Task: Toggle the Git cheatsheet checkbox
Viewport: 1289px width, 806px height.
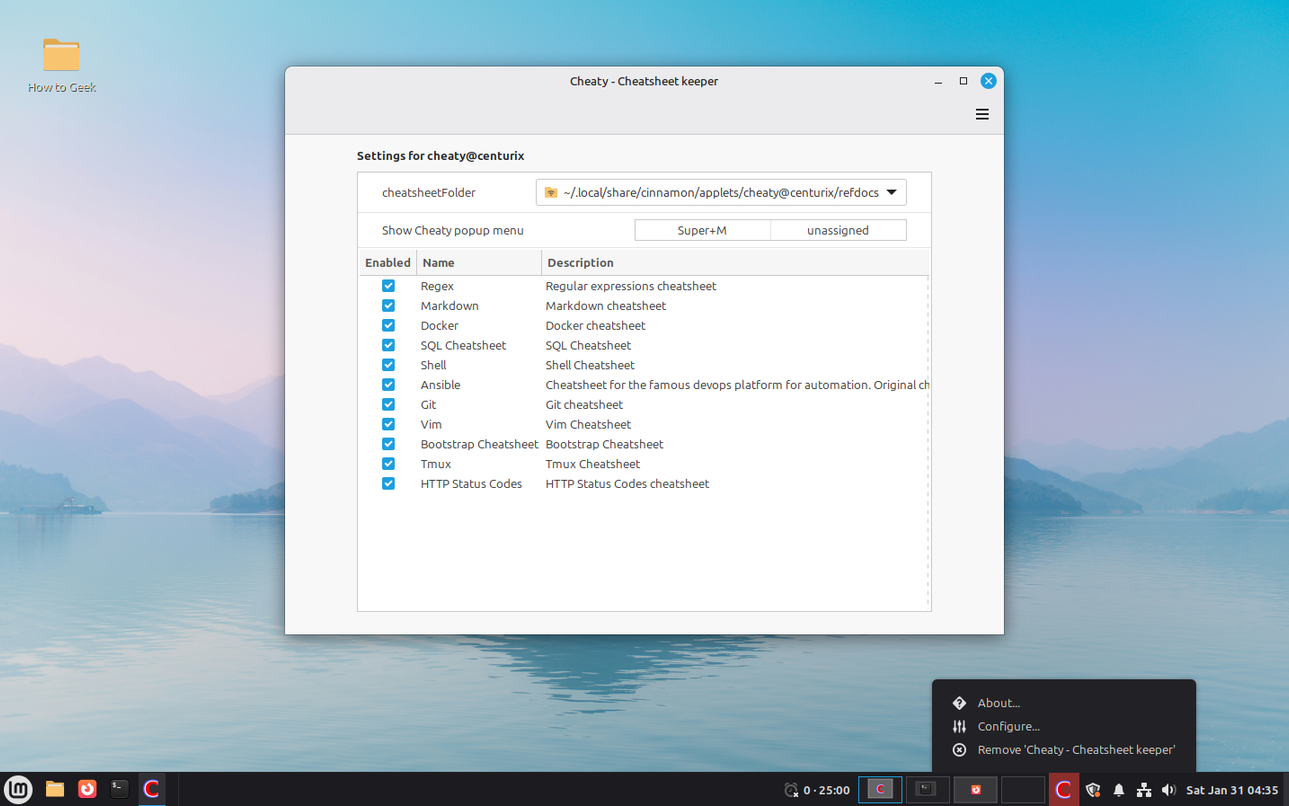Action: click(388, 404)
